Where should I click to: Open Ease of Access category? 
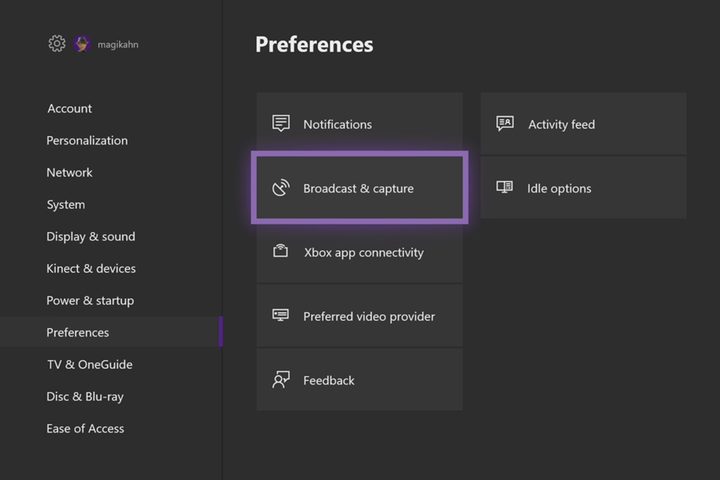(x=85, y=429)
